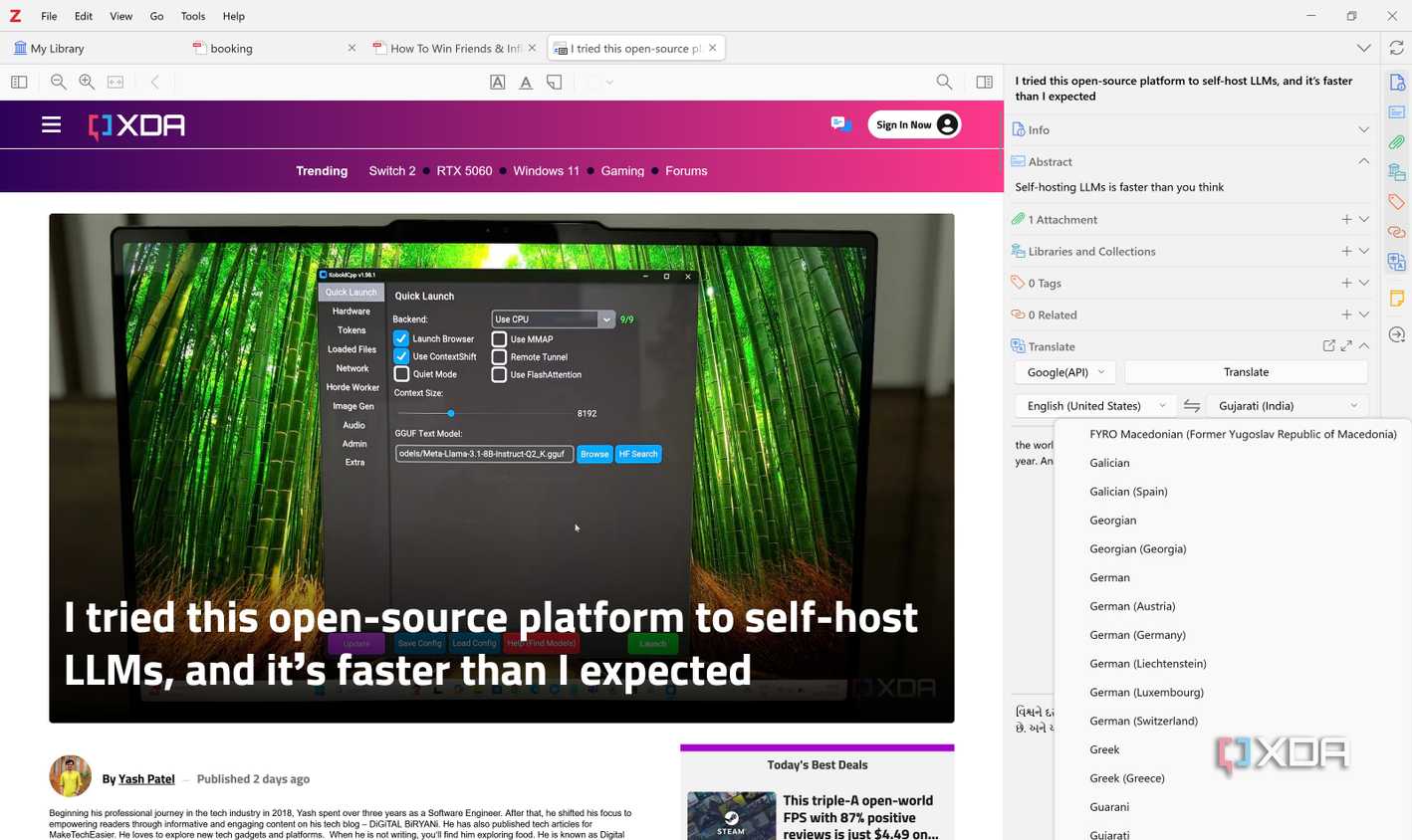The image size is (1412, 840).
Task: Jump to Attachments via side rail paperclip icon
Action: (1397, 142)
